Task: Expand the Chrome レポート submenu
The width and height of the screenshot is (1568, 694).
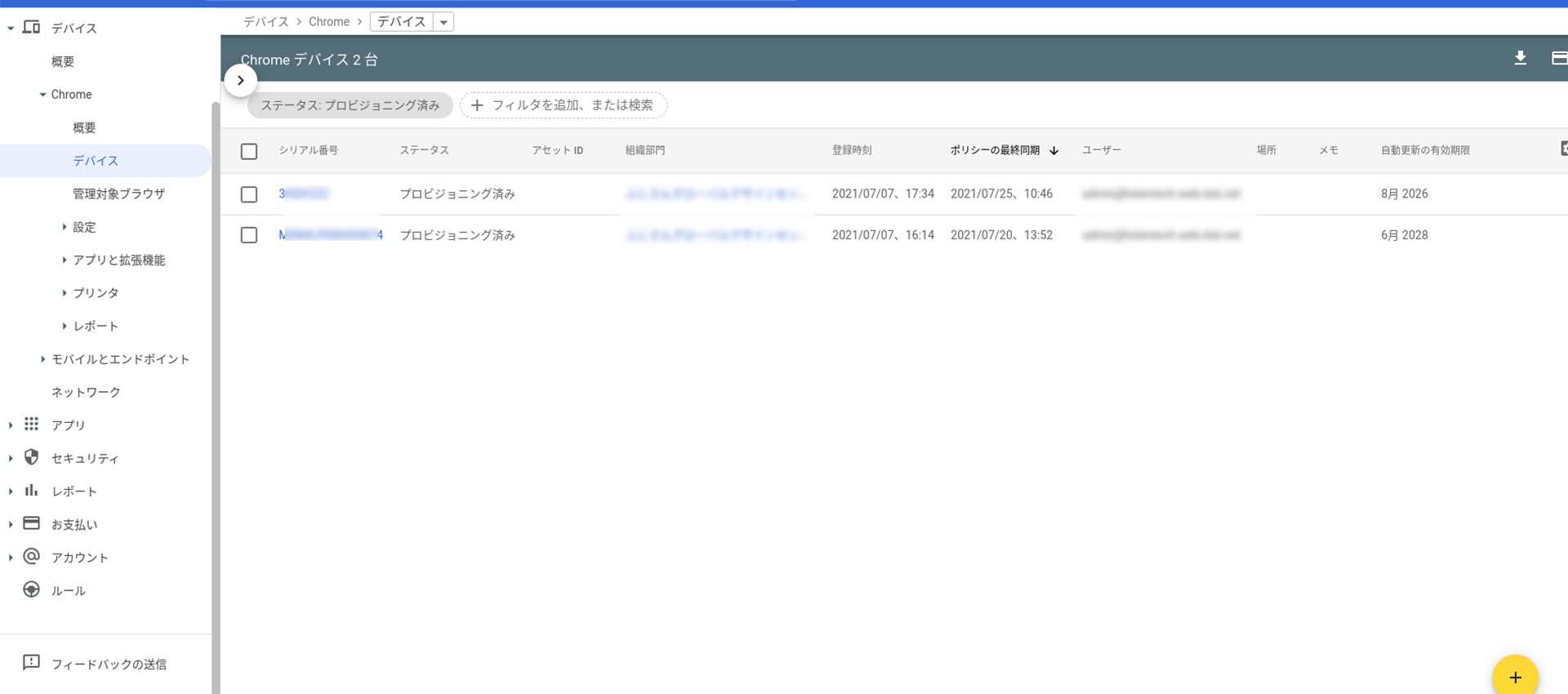Action: 65,326
